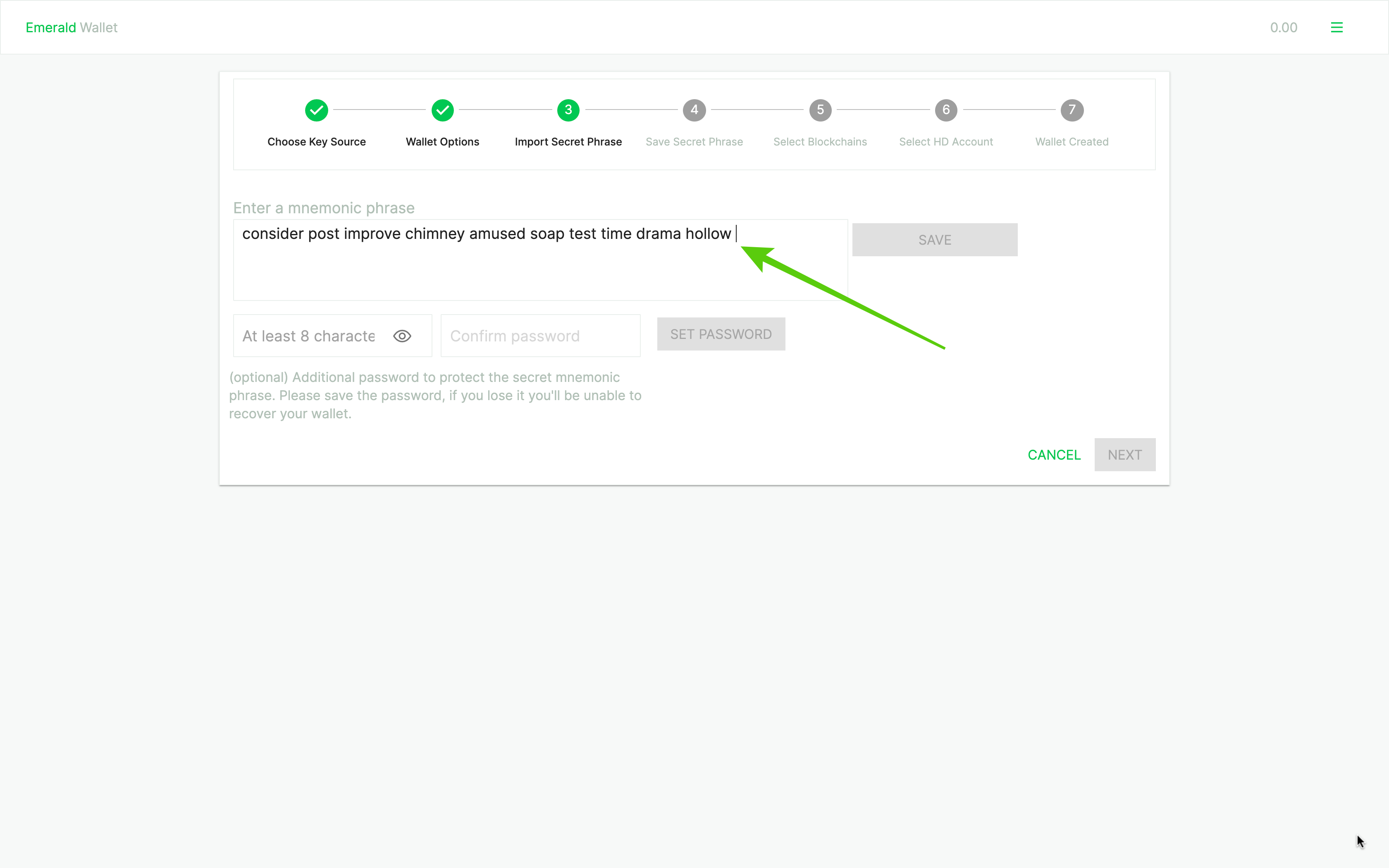Click the 0.00 balance in header
This screenshot has width=1389, height=868.
[1283, 28]
